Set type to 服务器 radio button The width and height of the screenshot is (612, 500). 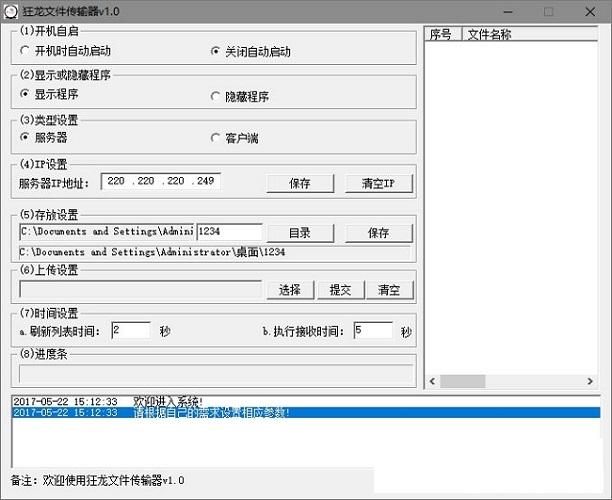tap(26, 137)
